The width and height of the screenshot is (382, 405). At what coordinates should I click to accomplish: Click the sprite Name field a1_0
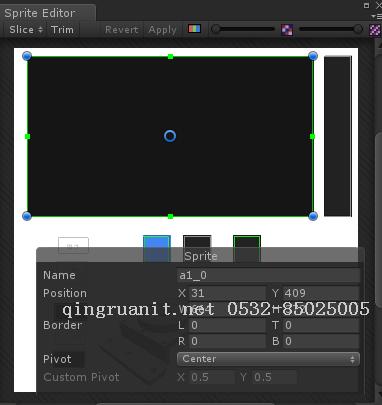(x=269, y=275)
